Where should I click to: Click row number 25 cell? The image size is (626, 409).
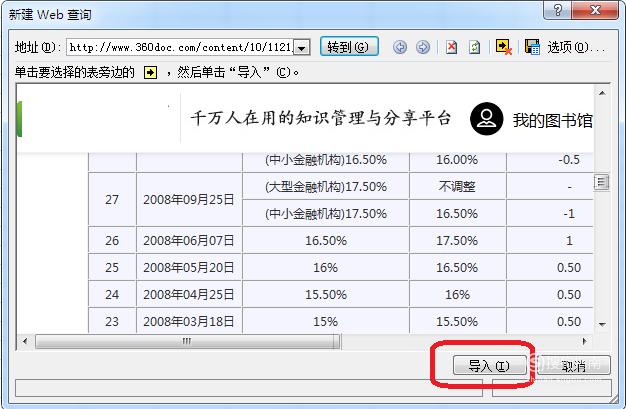[112, 267]
